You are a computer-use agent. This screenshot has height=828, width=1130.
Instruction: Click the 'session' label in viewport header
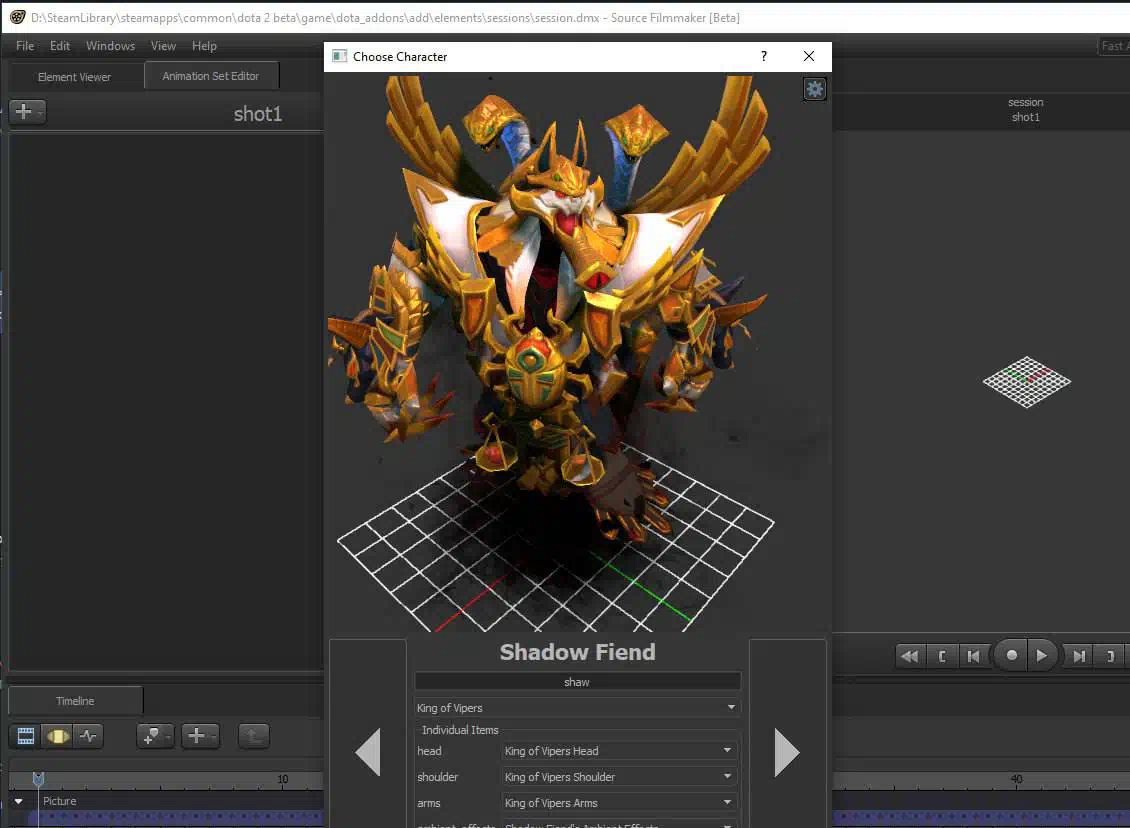[1026, 102]
